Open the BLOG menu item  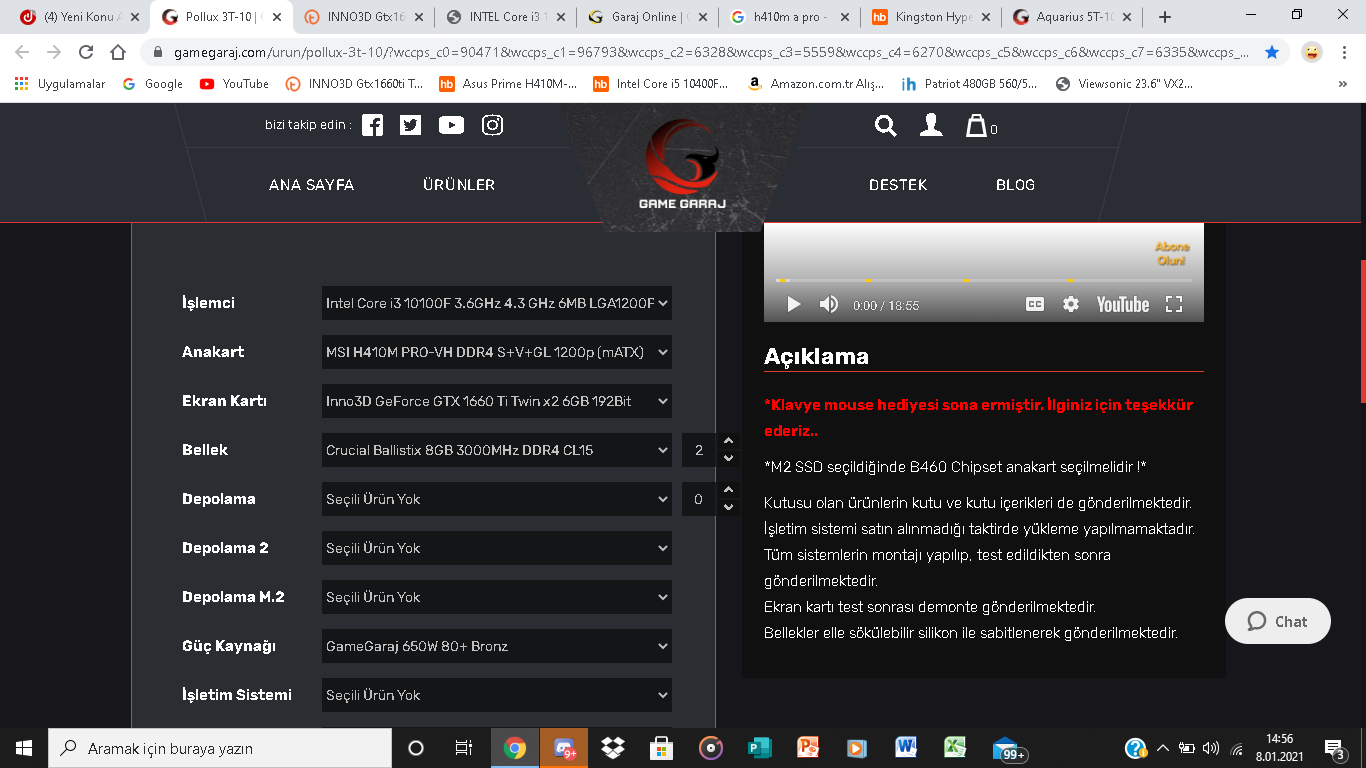pos(1015,185)
